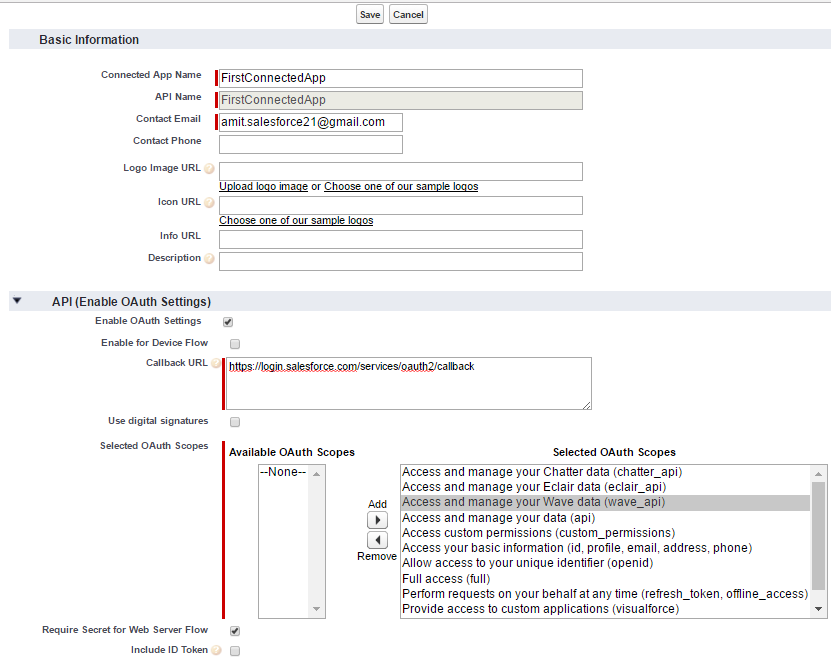This screenshot has width=831, height=660.
Task: Click the Contact Phone field
Action: 311,144
